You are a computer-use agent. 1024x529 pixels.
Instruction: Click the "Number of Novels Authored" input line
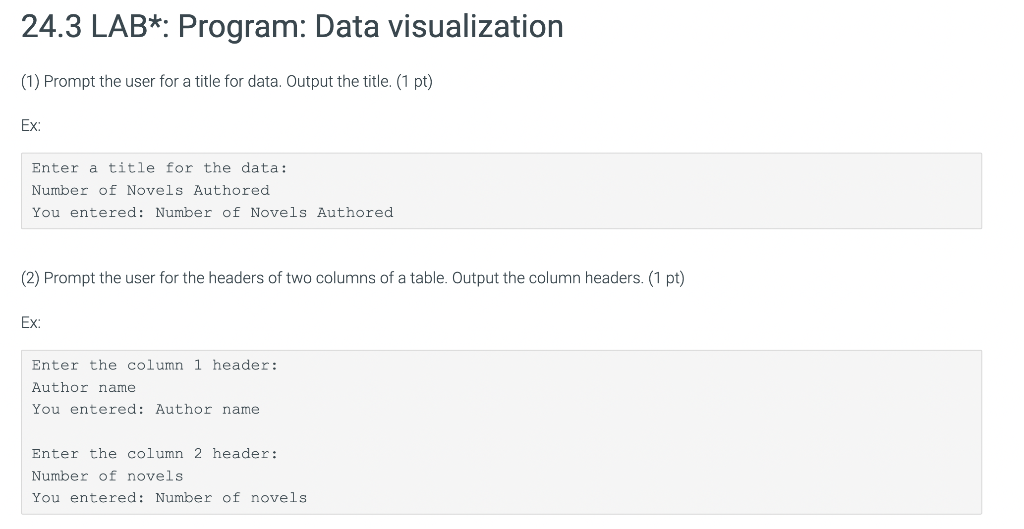click(x=150, y=190)
